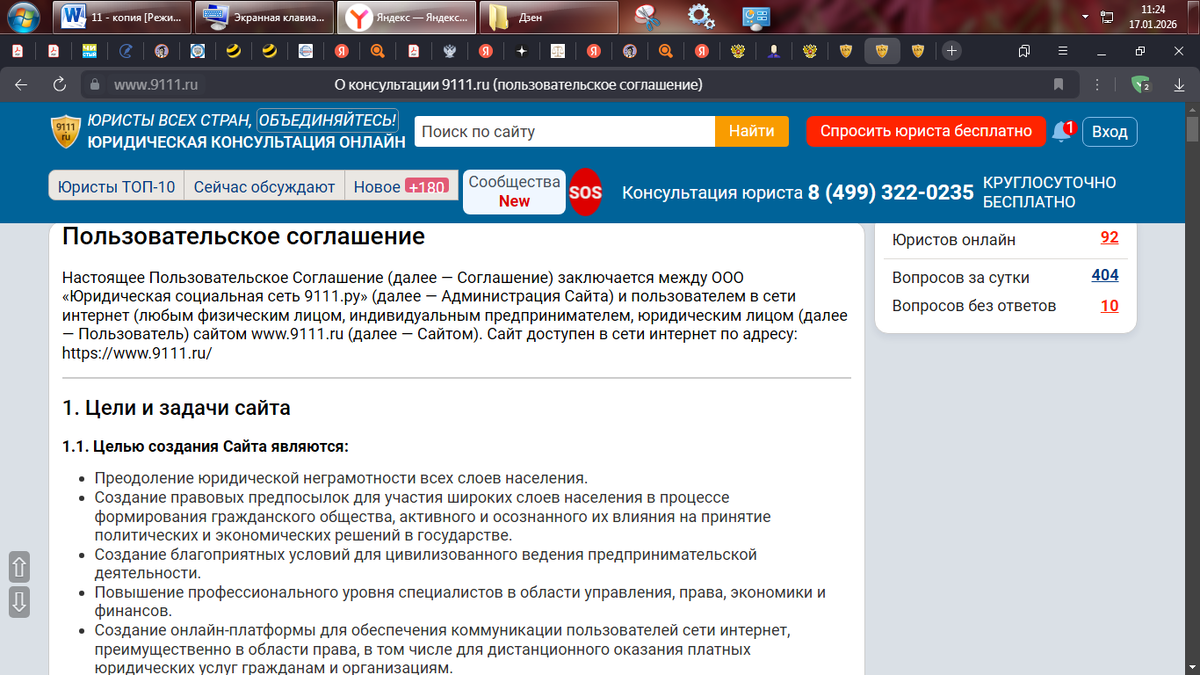Click the page title text in address bar

pos(518,85)
